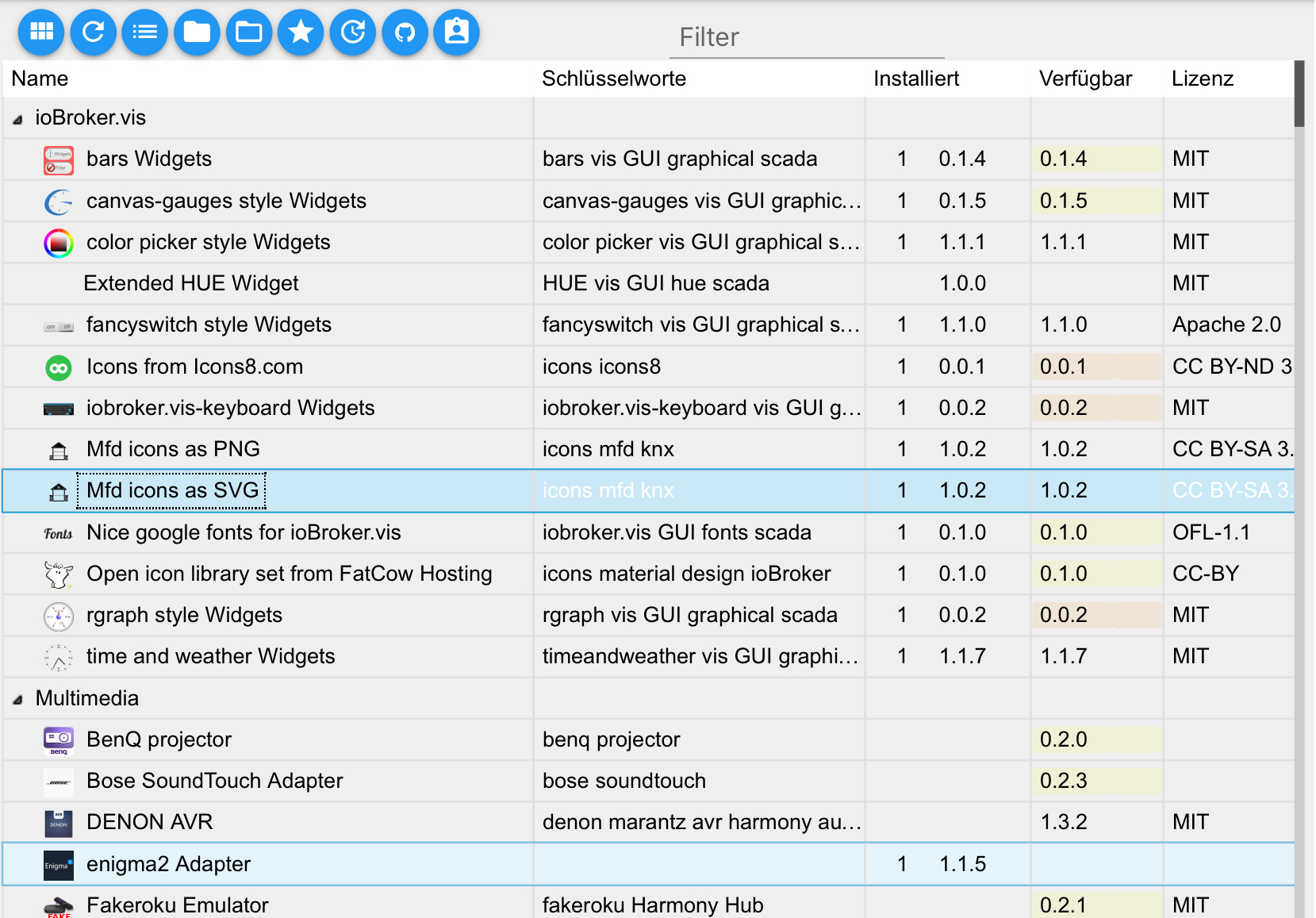Collapse the Multimedia group
Screen dimensions: 1316x918
17,700
